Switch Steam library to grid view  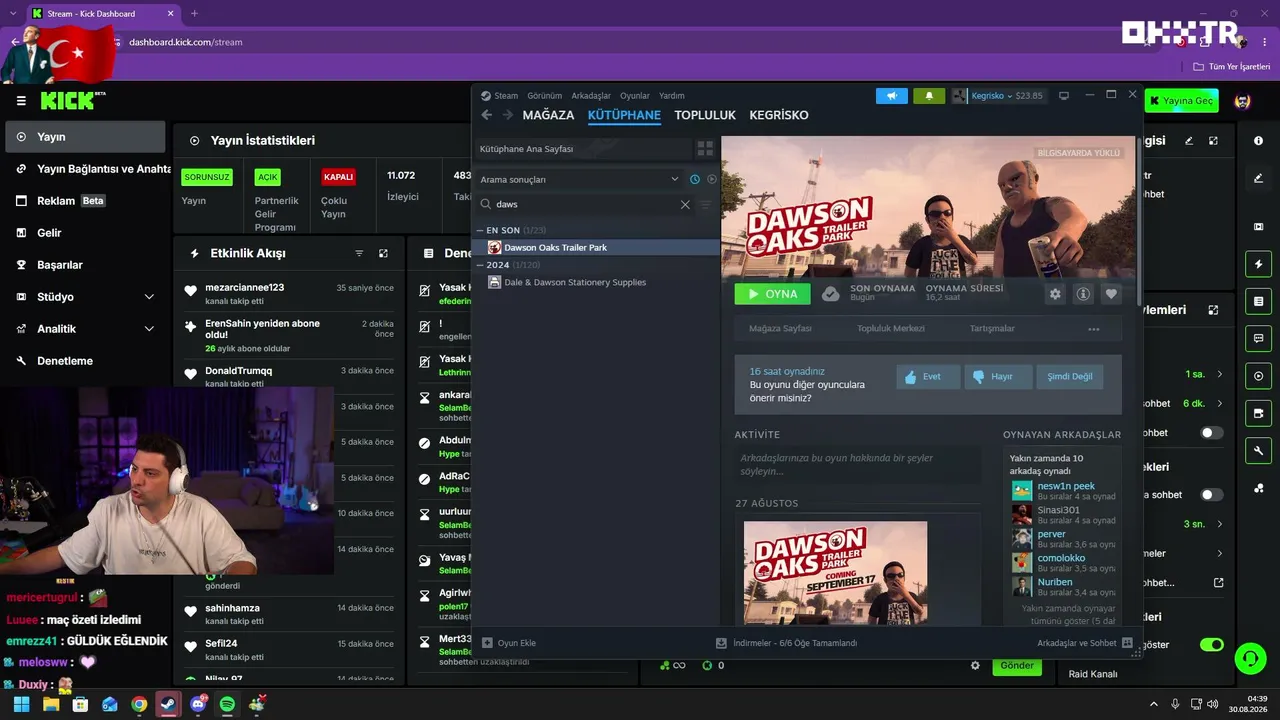[706, 148]
